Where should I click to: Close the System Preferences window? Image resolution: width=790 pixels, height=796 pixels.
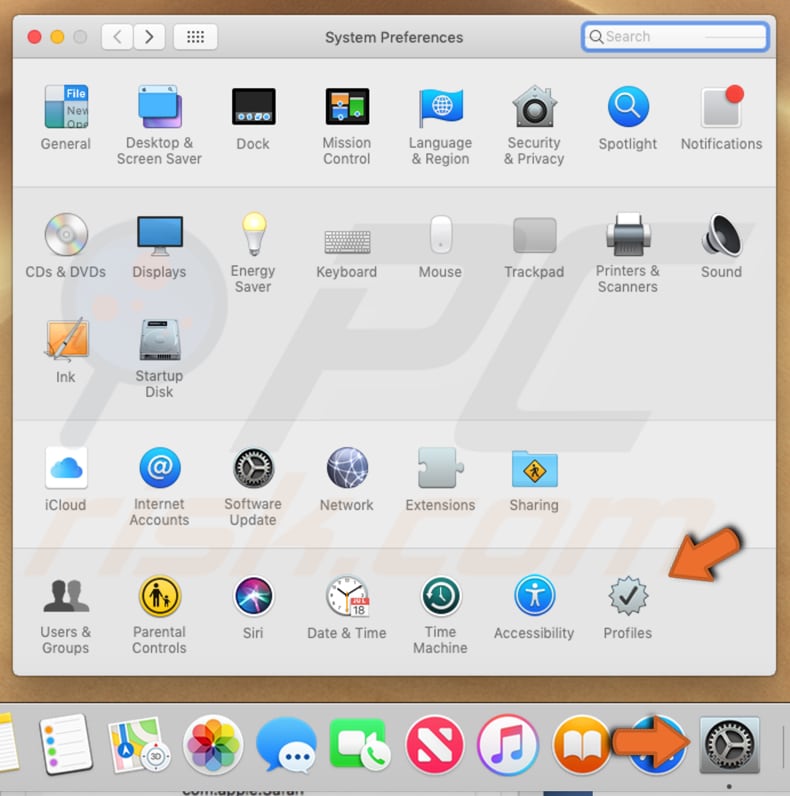[35, 37]
